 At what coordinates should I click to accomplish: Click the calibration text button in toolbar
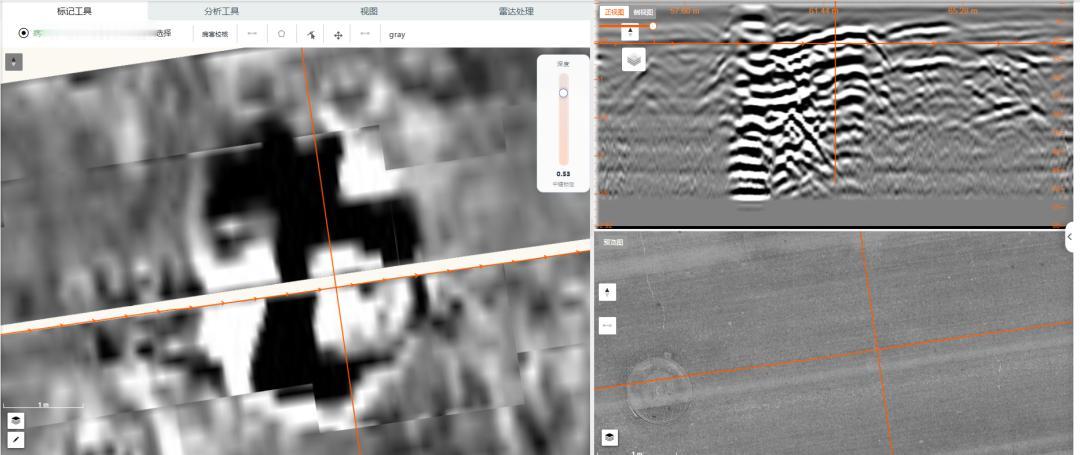[215, 34]
